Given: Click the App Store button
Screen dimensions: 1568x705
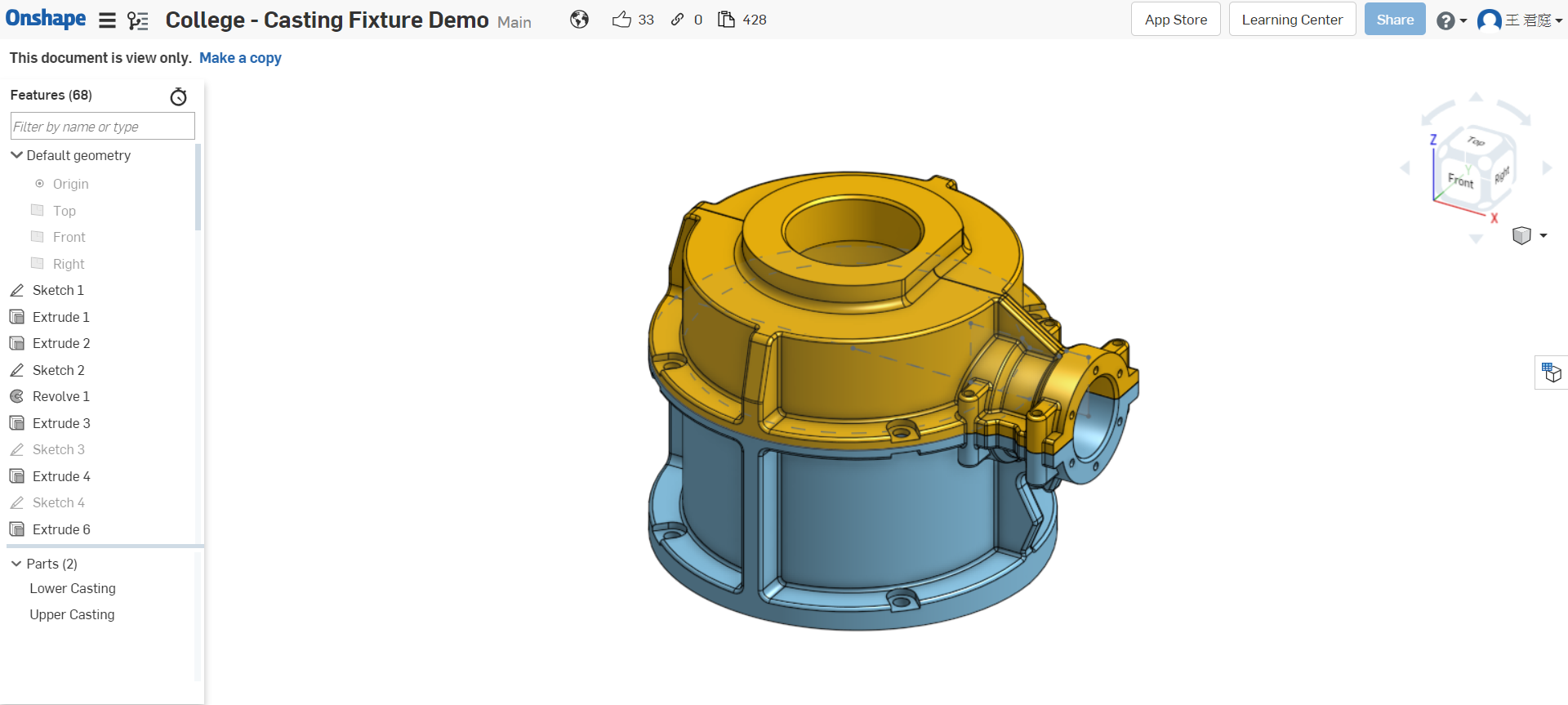Looking at the screenshot, I should 1175,20.
